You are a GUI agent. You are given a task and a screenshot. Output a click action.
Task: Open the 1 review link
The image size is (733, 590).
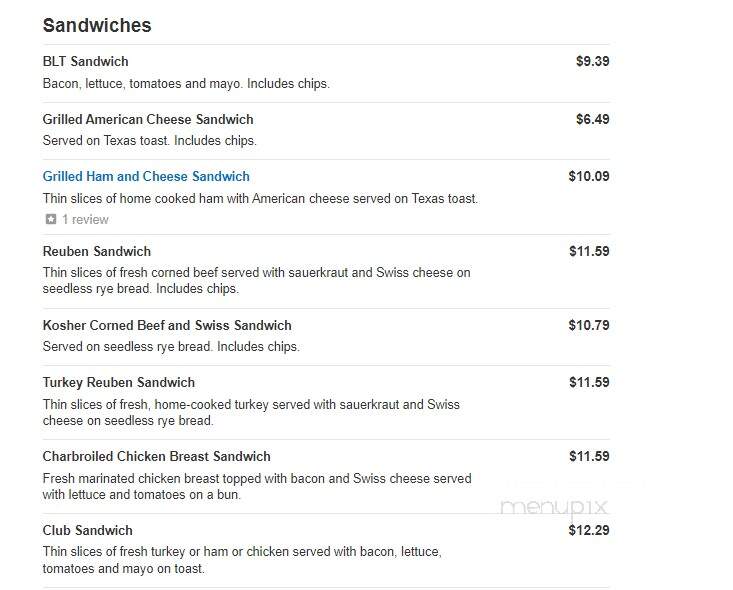point(85,219)
